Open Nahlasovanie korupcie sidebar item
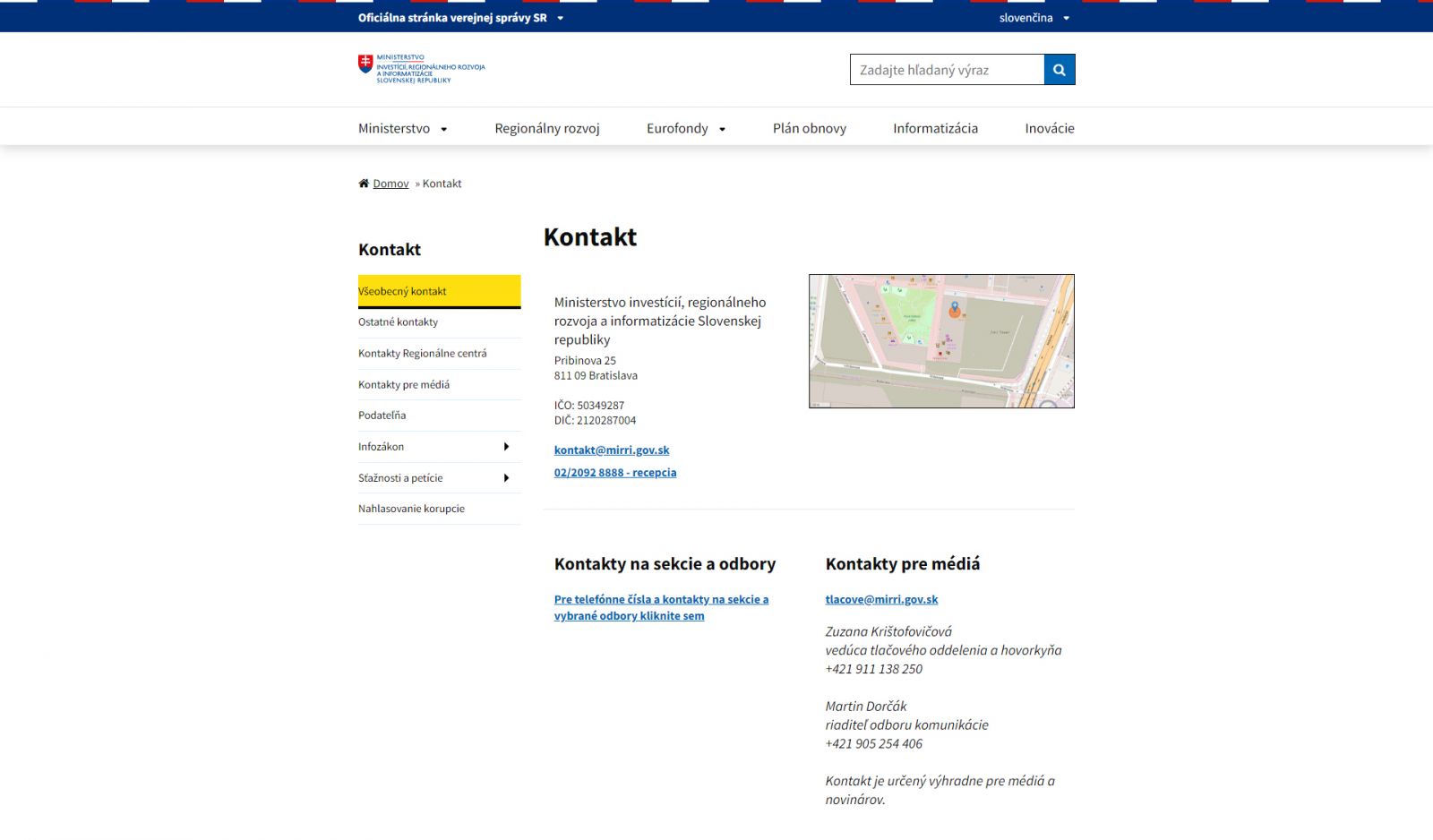The width and height of the screenshot is (1433, 840). click(x=411, y=509)
